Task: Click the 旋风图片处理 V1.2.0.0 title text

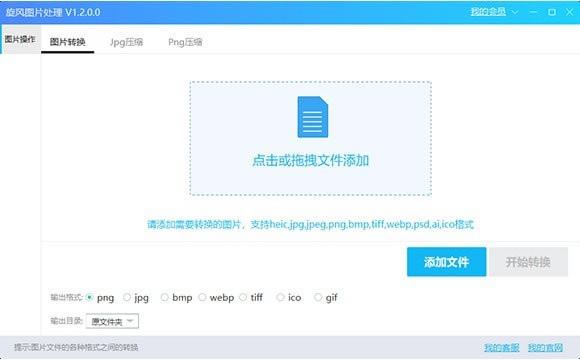Action: click(53, 12)
